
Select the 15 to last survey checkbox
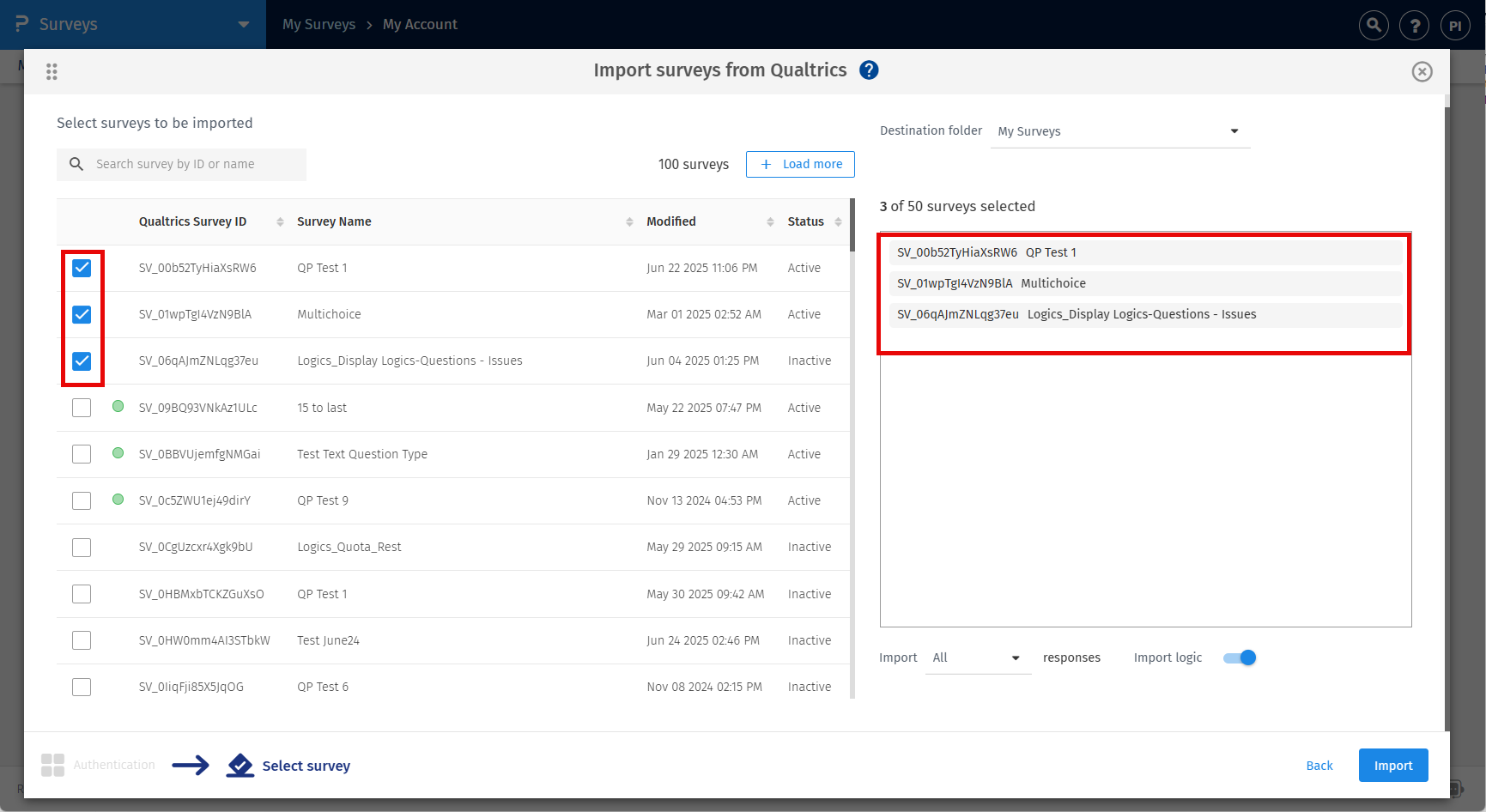pyautogui.click(x=82, y=408)
